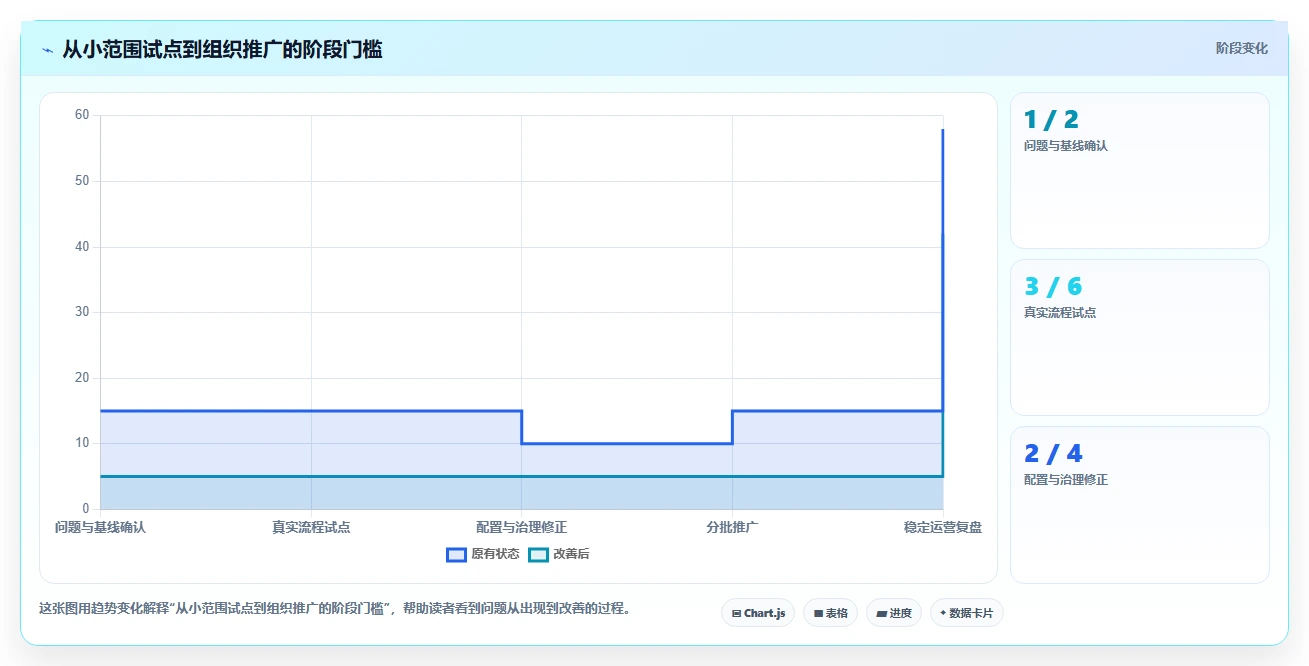Click the title 从小范围试点到组织推广的阶段门槛
The height and width of the screenshot is (666, 1309).
pos(222,49)
